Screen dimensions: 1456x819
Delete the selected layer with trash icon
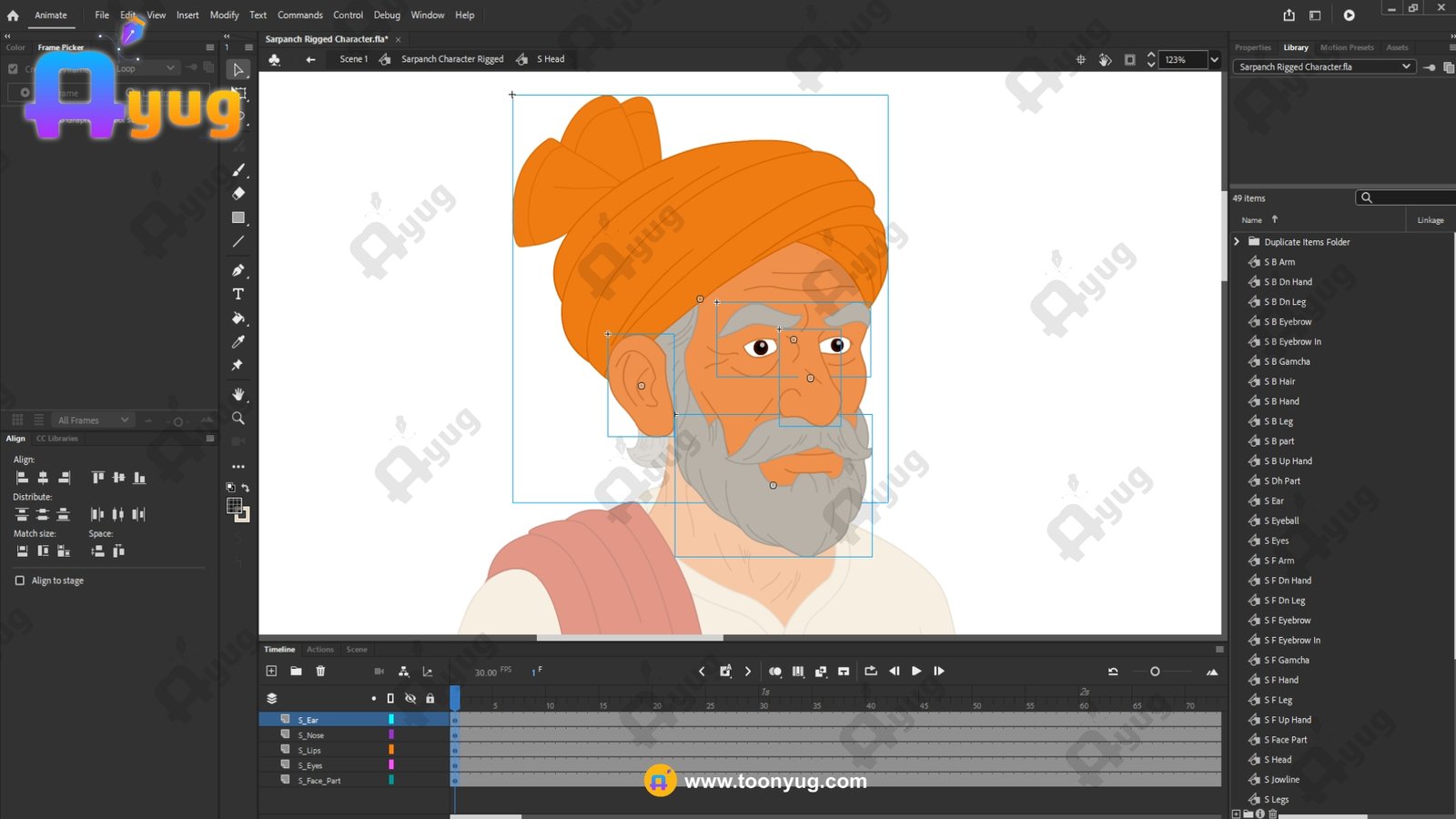pyautogui.click(x=320, y=671)
